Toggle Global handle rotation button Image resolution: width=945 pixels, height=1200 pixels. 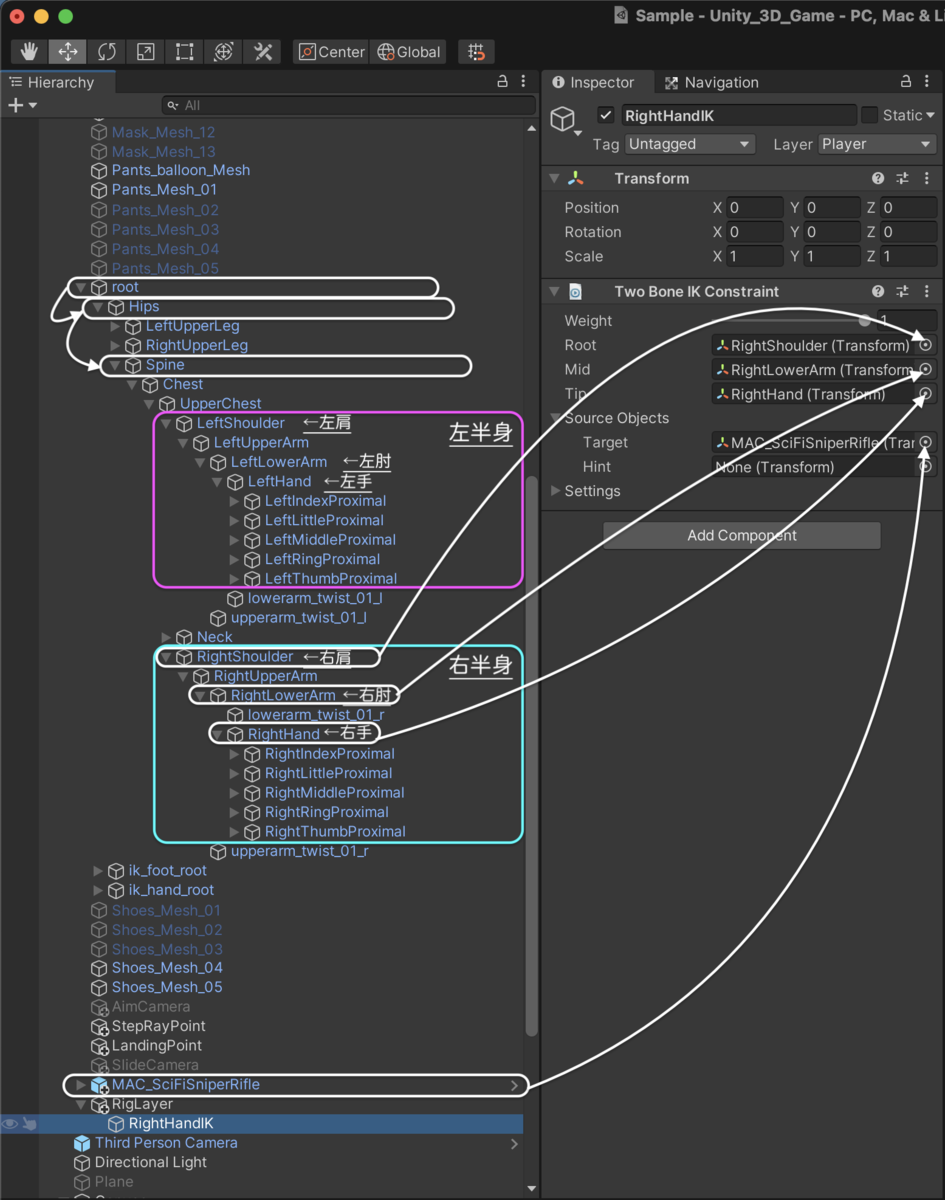(x=408, y=52)
